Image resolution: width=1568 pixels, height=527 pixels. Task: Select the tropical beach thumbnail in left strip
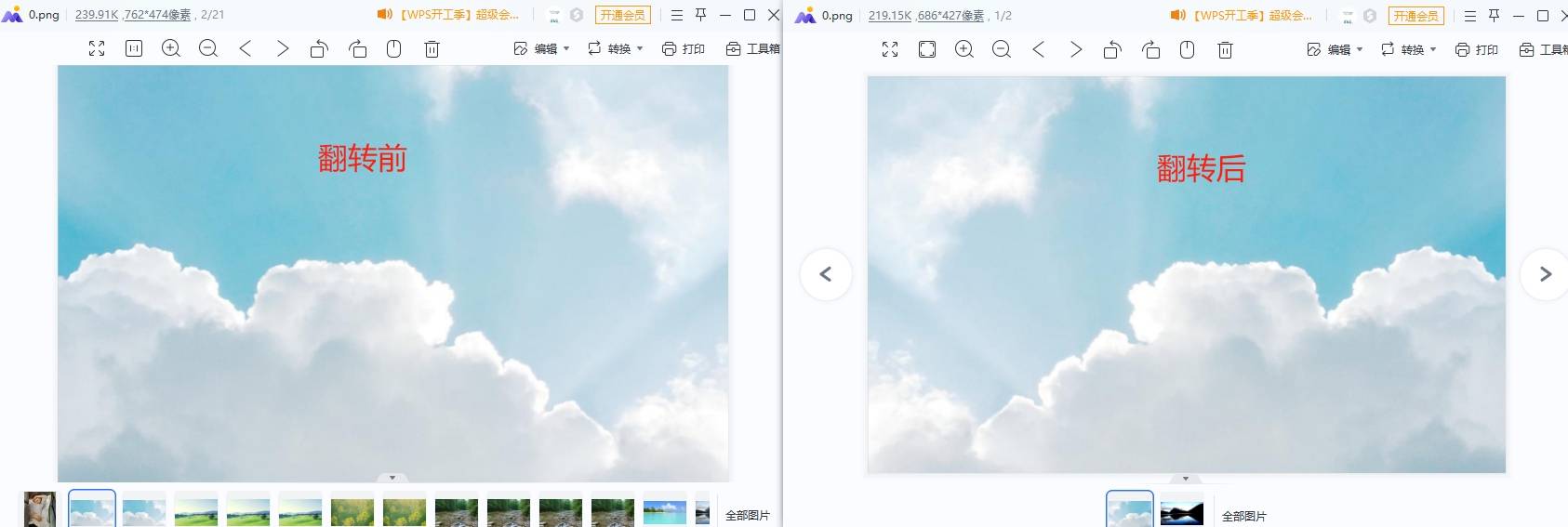point(665,510)
